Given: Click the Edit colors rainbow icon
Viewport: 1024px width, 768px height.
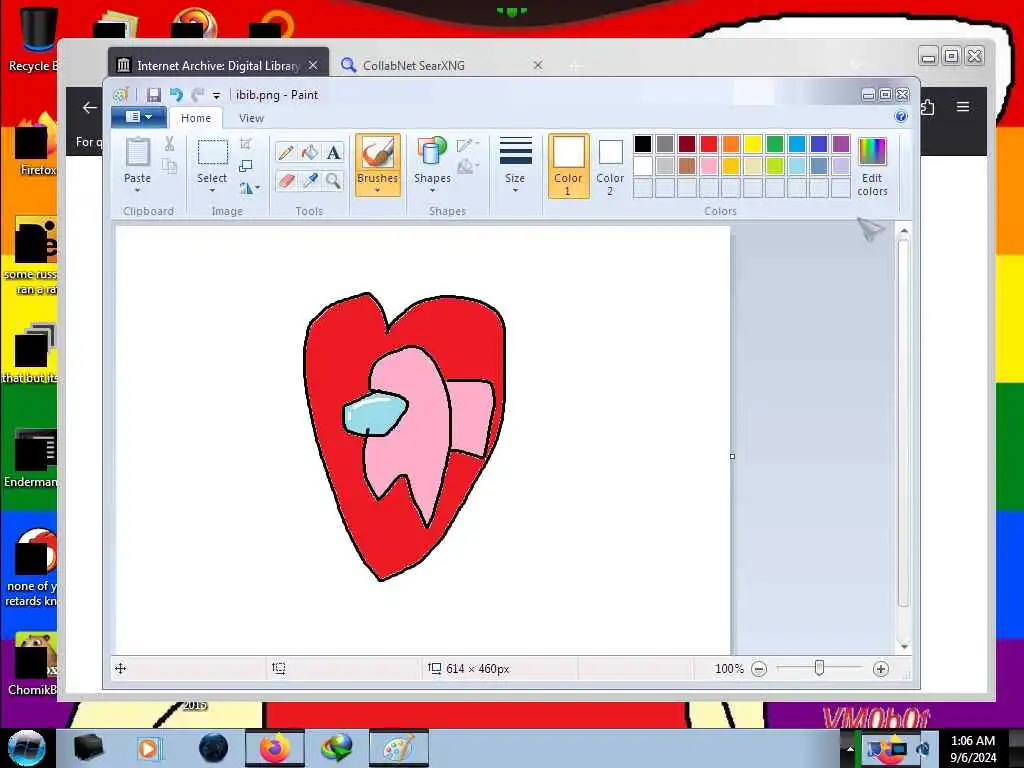Looking at the screenshot, I should coord(872,152).
